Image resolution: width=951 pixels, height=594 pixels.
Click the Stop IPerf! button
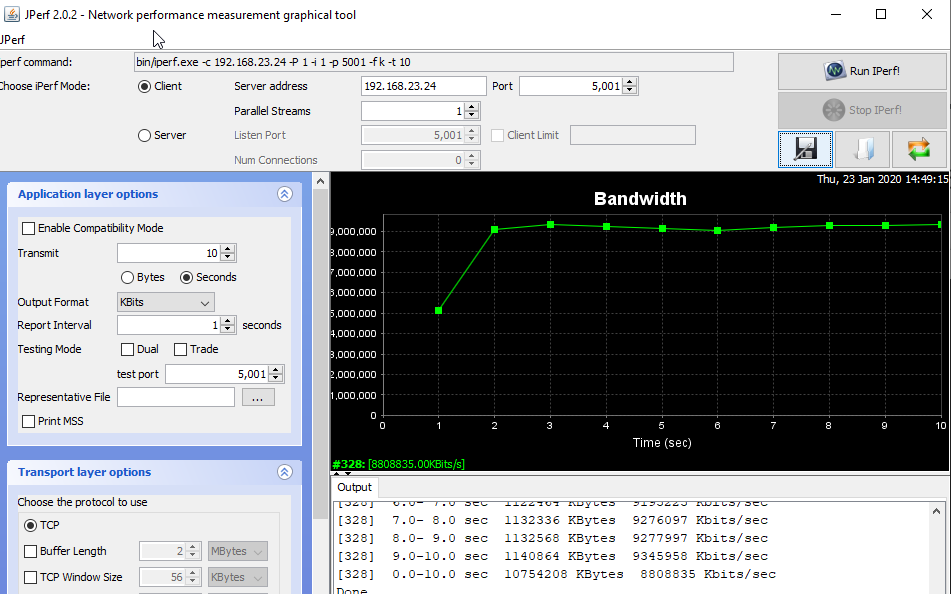click(862, 110)
